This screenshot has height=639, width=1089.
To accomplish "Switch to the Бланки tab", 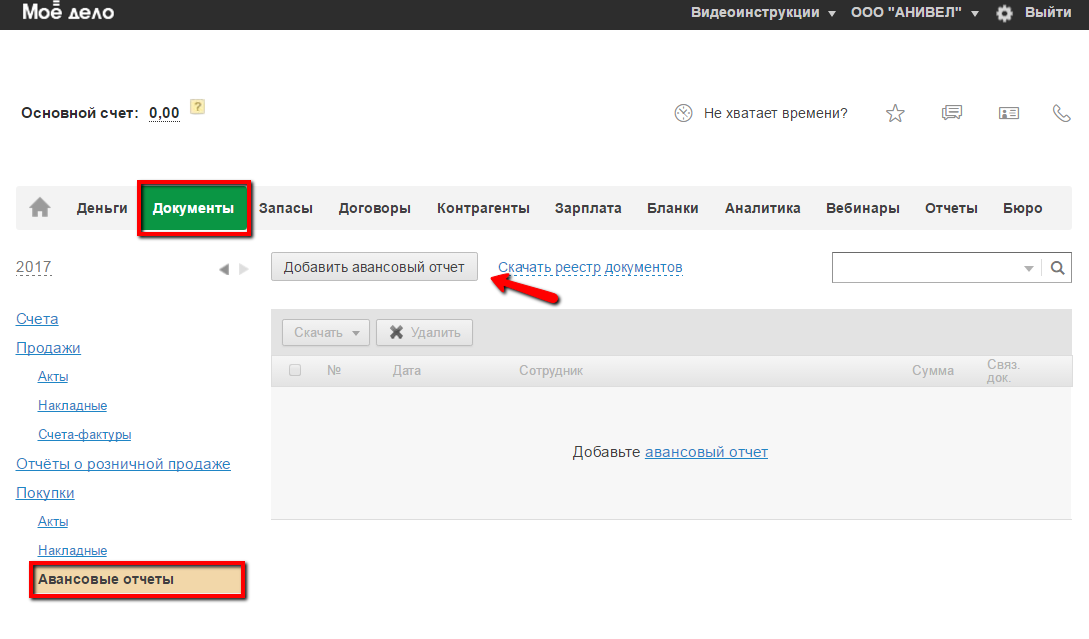I will 673,208.
